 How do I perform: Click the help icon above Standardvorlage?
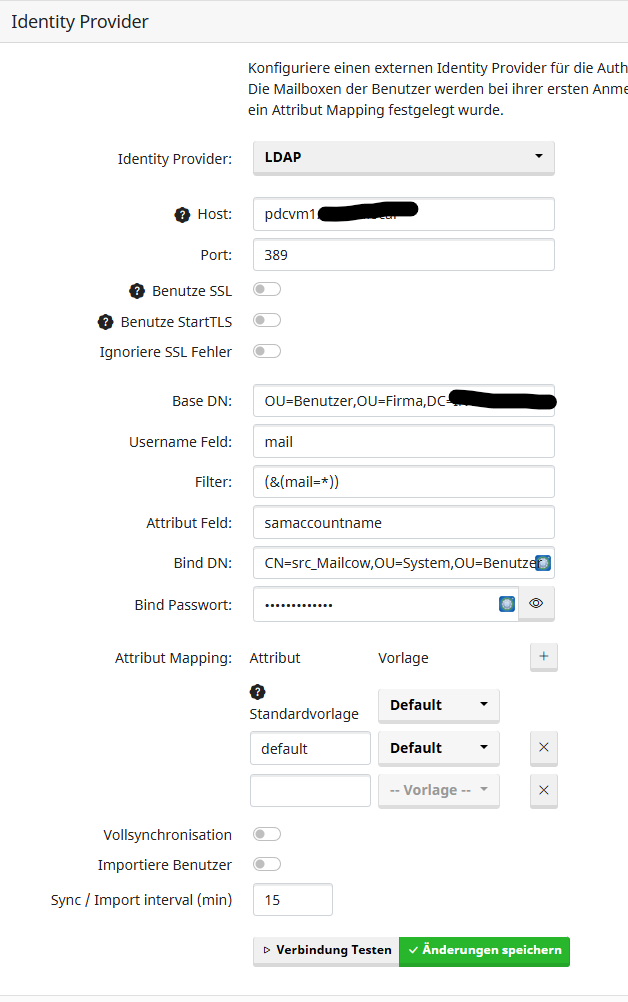pyautogui.click(x=257, y=692)
